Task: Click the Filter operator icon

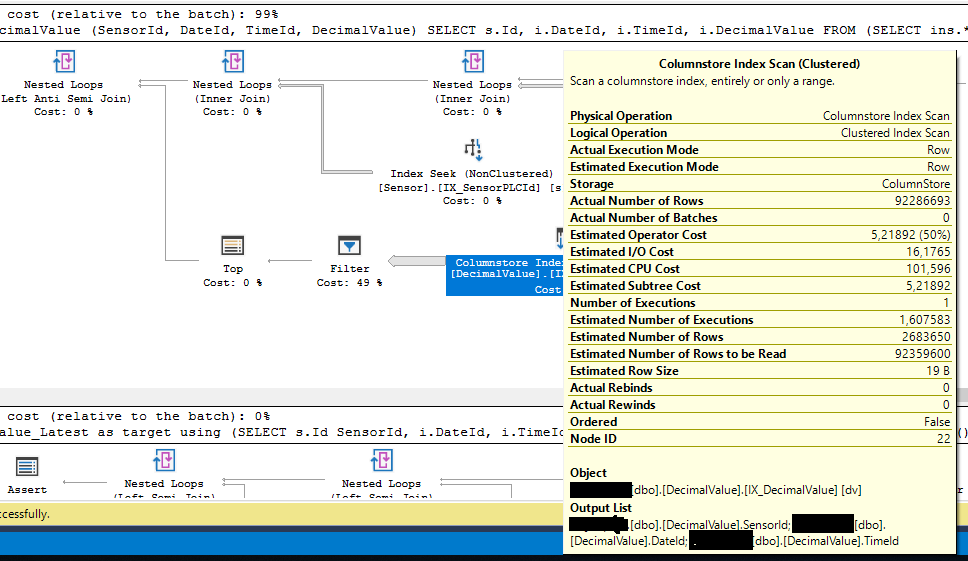Action: tap(349, 246)
